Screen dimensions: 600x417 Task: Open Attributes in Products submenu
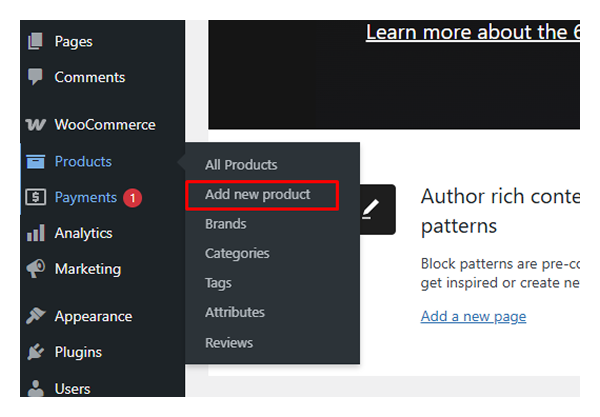pyautogui.click(x=235, y=312)
